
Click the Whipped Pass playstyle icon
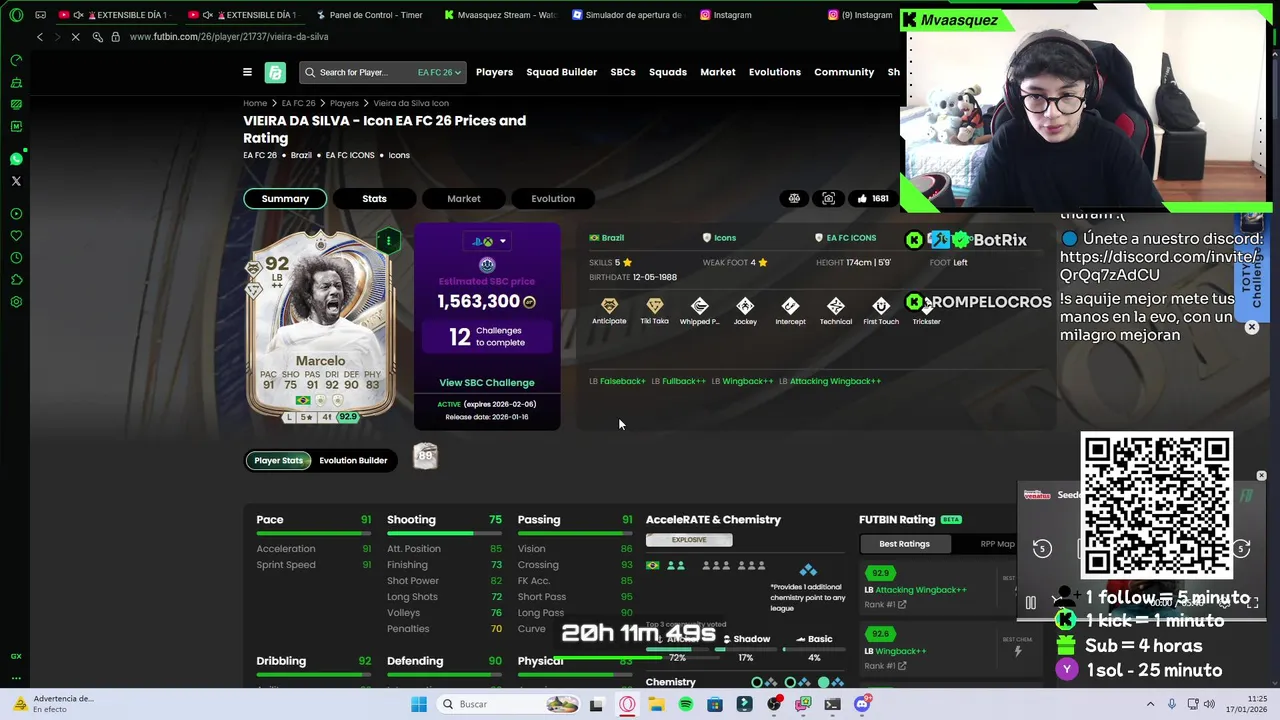(700, 306)
